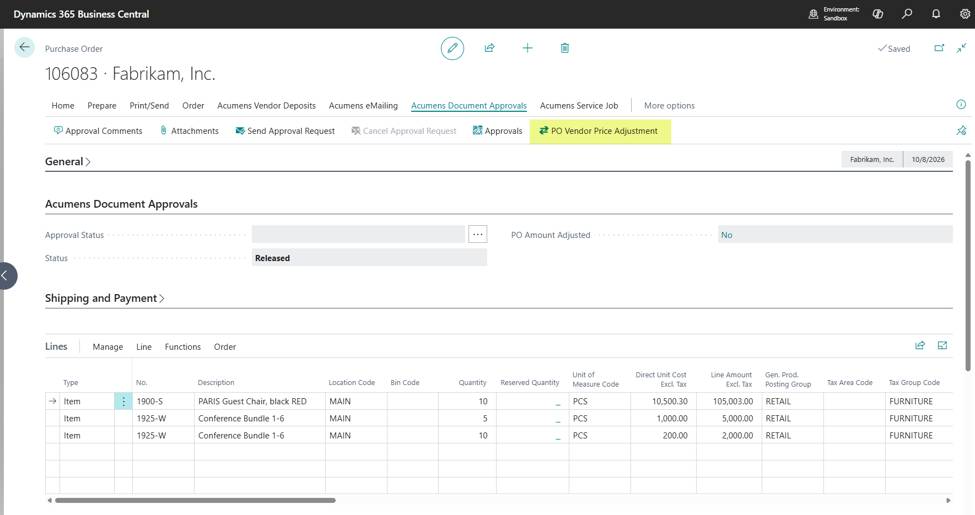Select Acumens Document Approvals tab
Image resolution: width=975 pixels, height=515 pixels.
[x=469, y=106]
